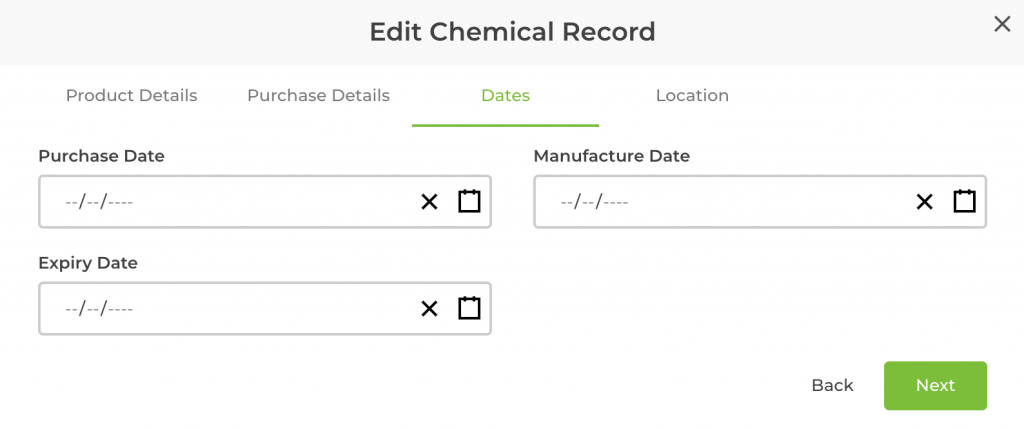Switch to the Product Details tab
This screenshot has width=1024, height=429.
(131, 96)
